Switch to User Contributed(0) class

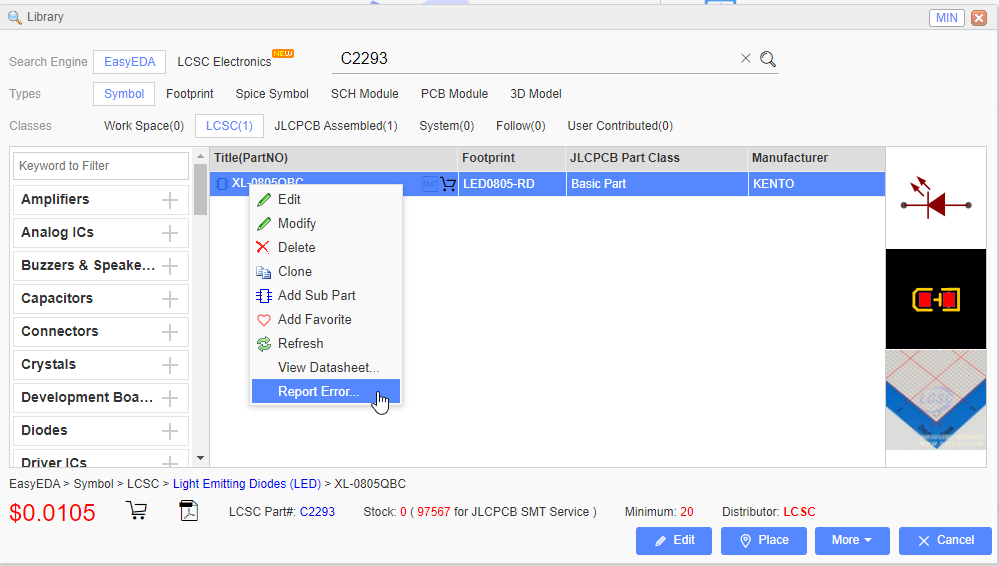point(620,126)
